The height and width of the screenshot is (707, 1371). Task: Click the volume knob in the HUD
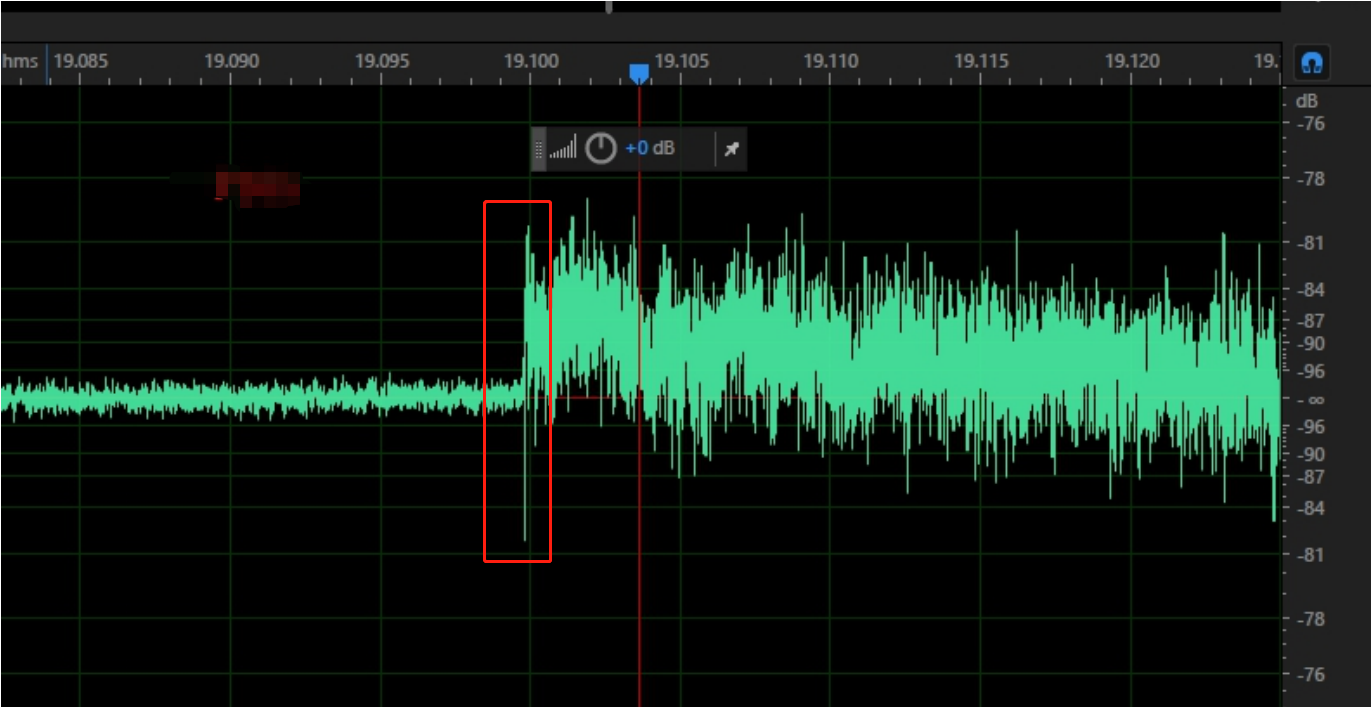click(600, 149)
